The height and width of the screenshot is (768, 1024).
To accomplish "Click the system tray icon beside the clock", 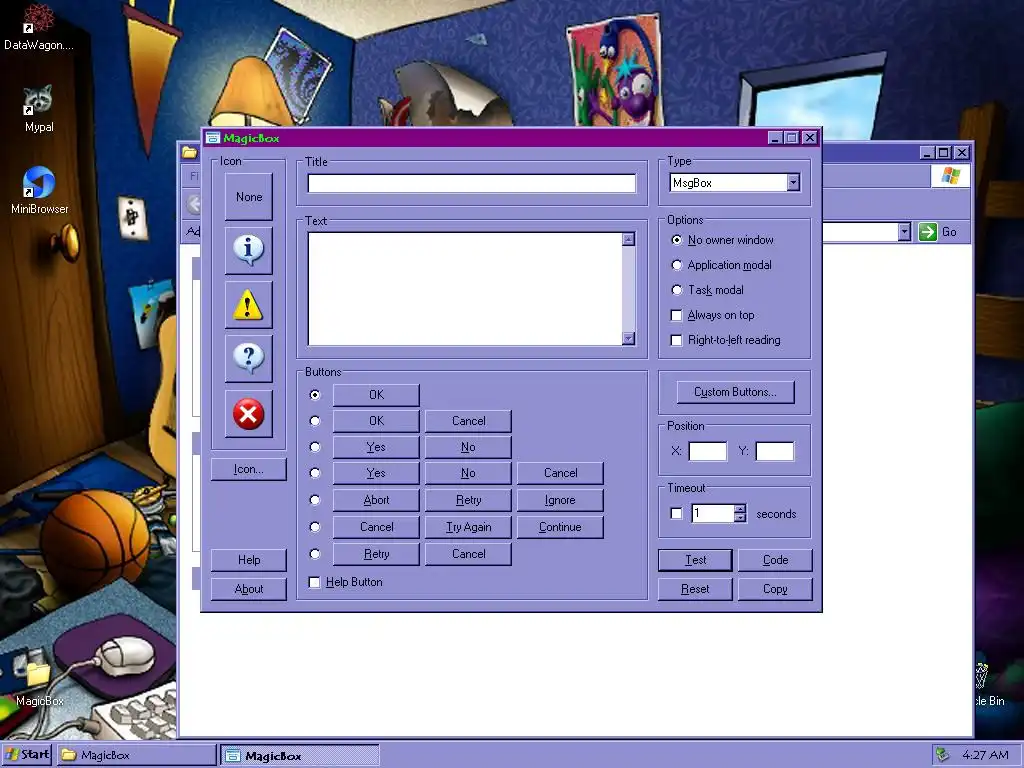I will (x=942, y=755).
